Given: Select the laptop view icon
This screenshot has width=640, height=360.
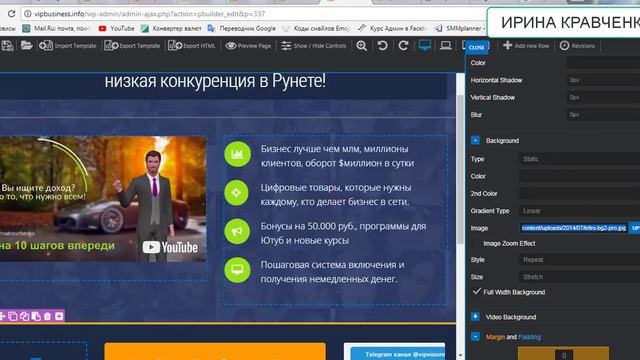Looking at the screenshot, I should (x=446, y=45).
